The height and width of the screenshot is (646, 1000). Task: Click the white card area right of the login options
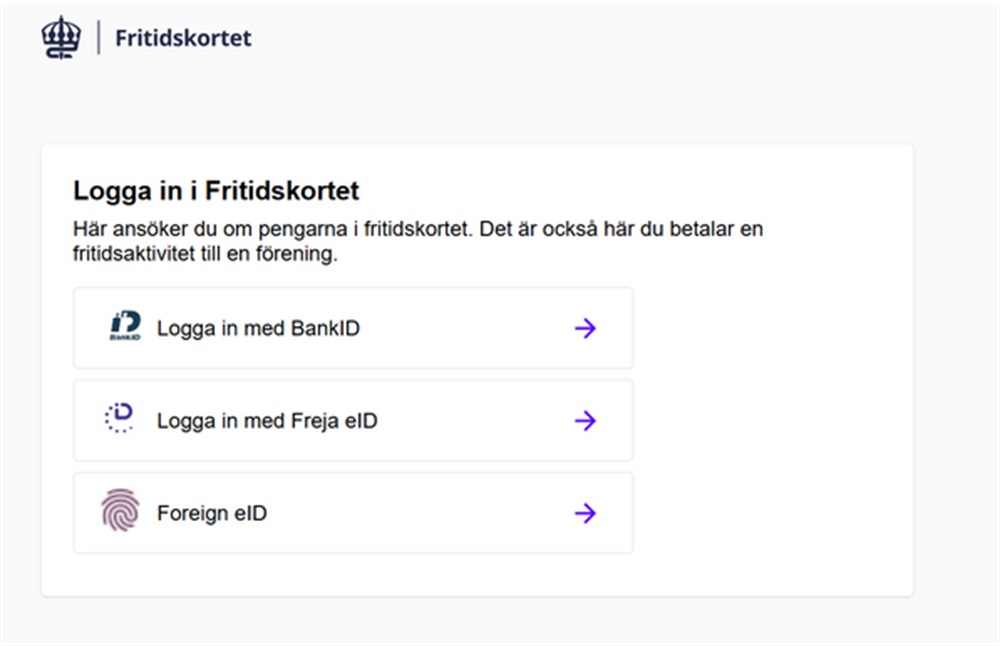click(x=770, y=420)
